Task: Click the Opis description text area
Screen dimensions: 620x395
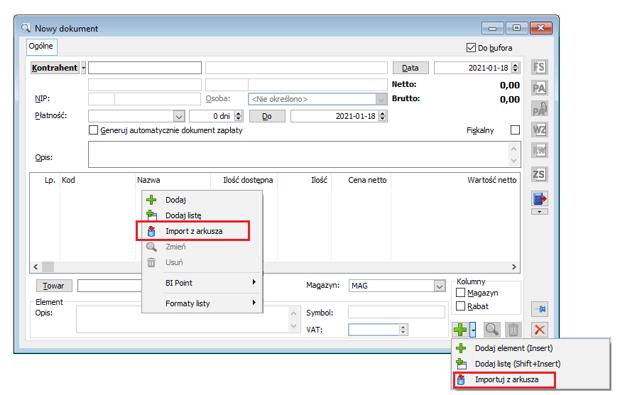Action: click(x=299, y=155)
